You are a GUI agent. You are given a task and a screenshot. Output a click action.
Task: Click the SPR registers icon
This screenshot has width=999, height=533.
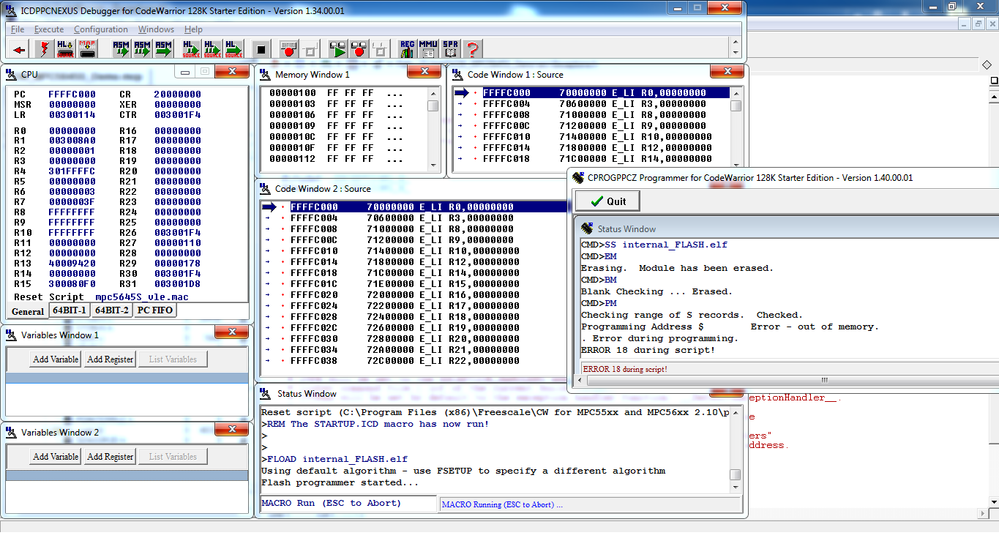tap(450, 49)
